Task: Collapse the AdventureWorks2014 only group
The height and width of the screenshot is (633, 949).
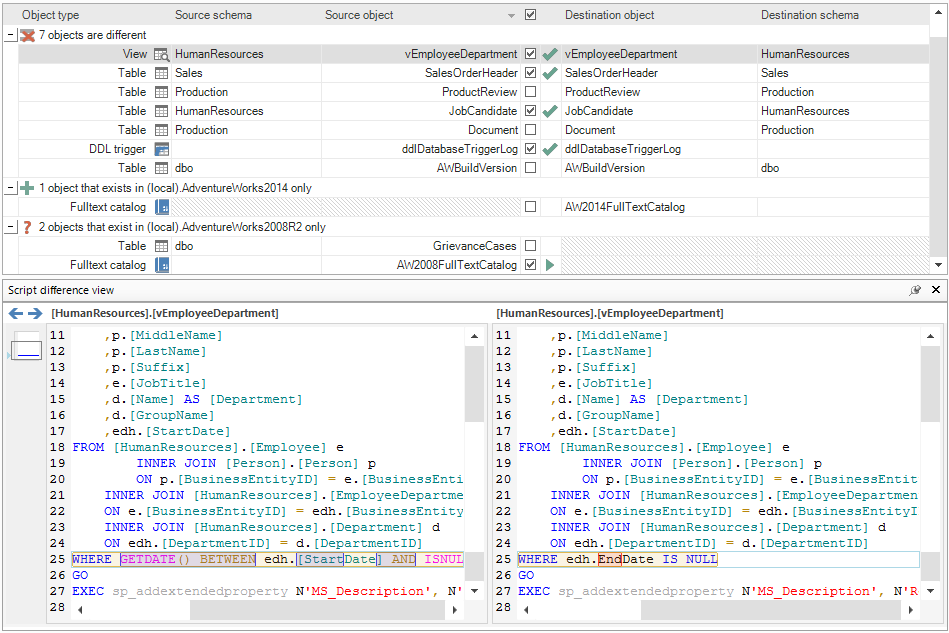Action: click(x=11, y=188)
